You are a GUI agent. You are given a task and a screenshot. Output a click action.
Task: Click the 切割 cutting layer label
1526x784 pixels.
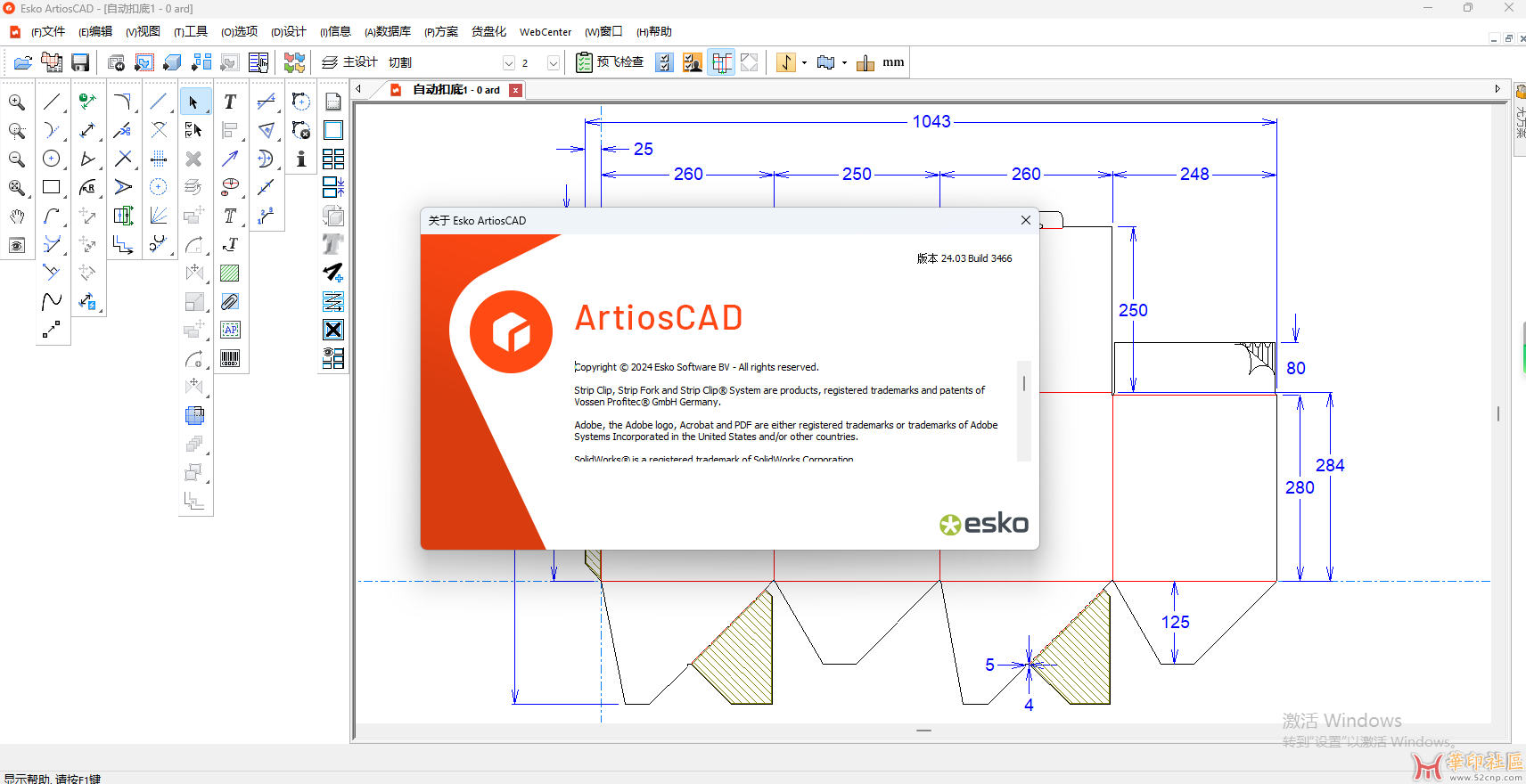[400, 62]
